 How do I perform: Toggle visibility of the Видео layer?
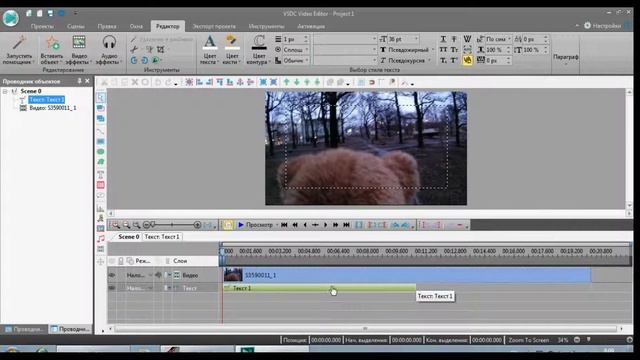(x=112, y=276)
